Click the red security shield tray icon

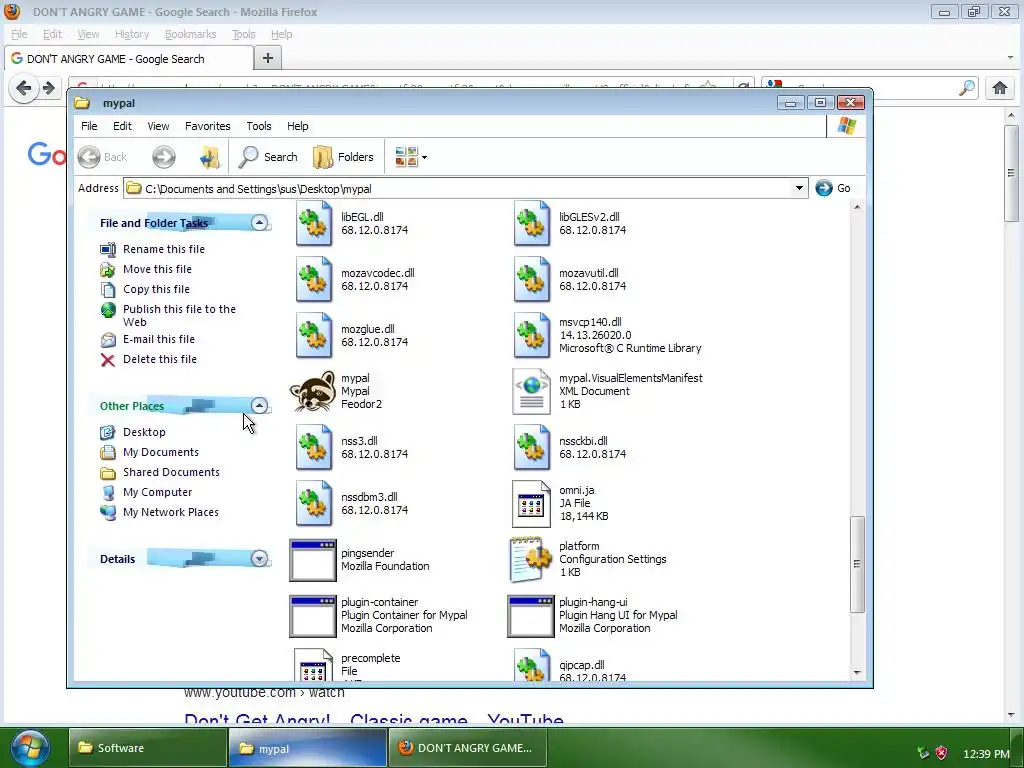pos(941,754)
